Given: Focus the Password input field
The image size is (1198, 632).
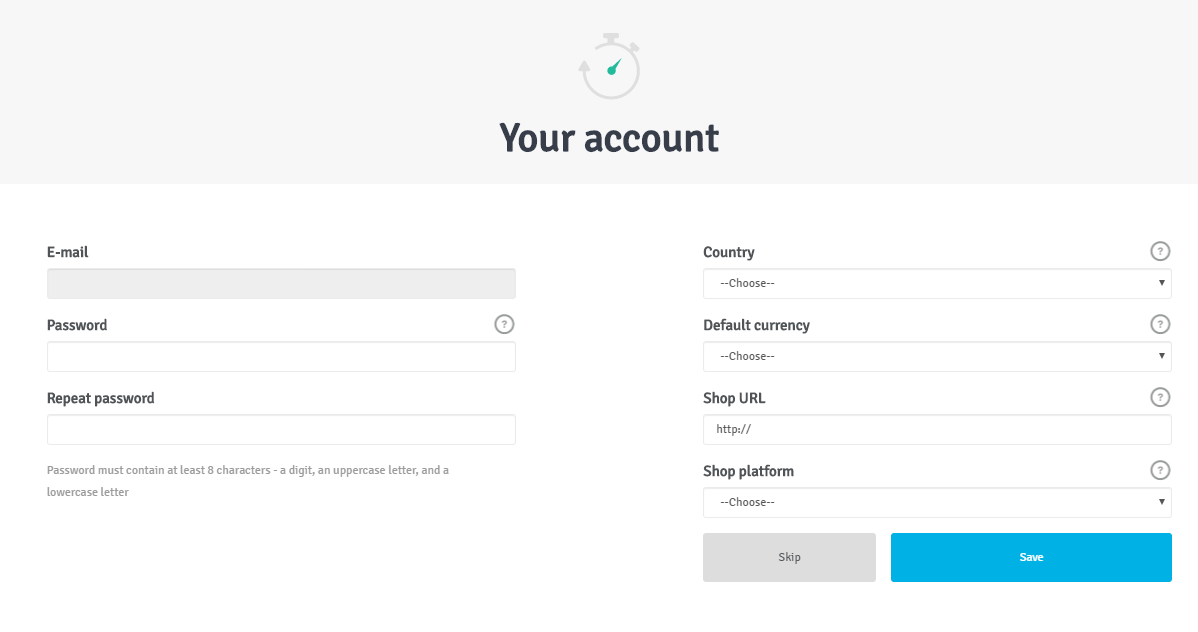Looking at the screenshot, I should tap(281, 357).
